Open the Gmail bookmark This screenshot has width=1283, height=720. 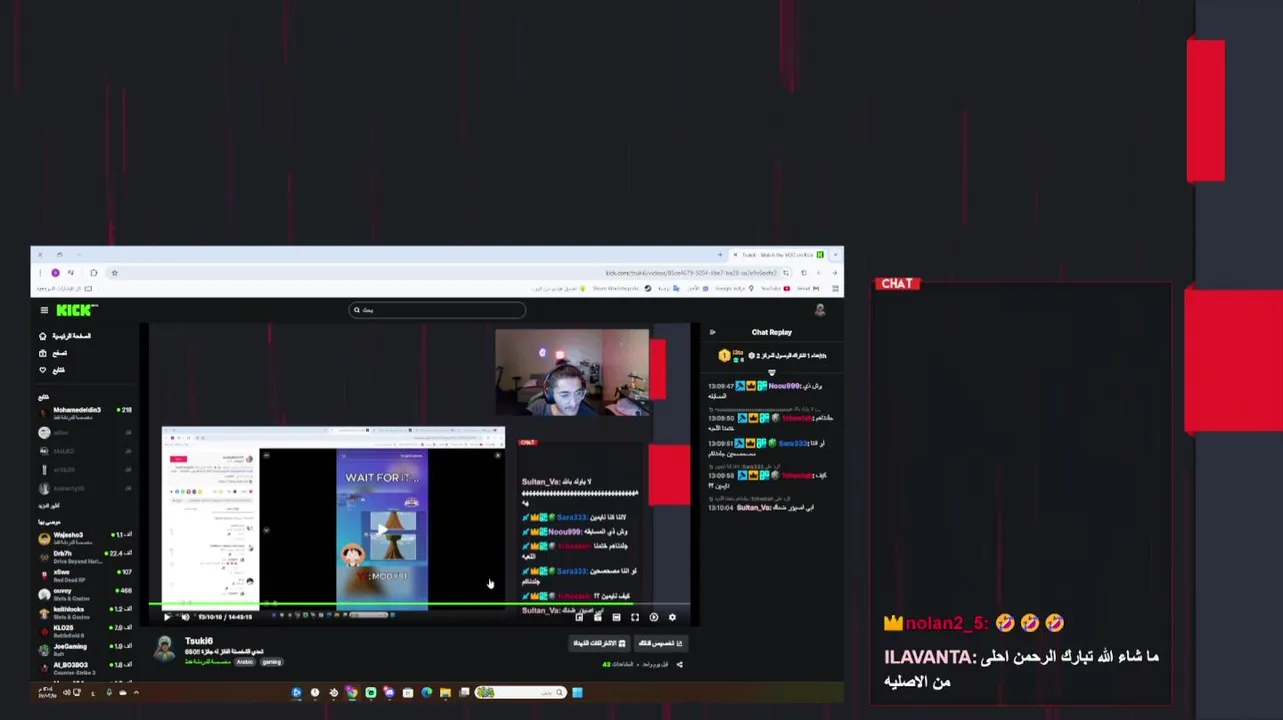tap(808, 288)
